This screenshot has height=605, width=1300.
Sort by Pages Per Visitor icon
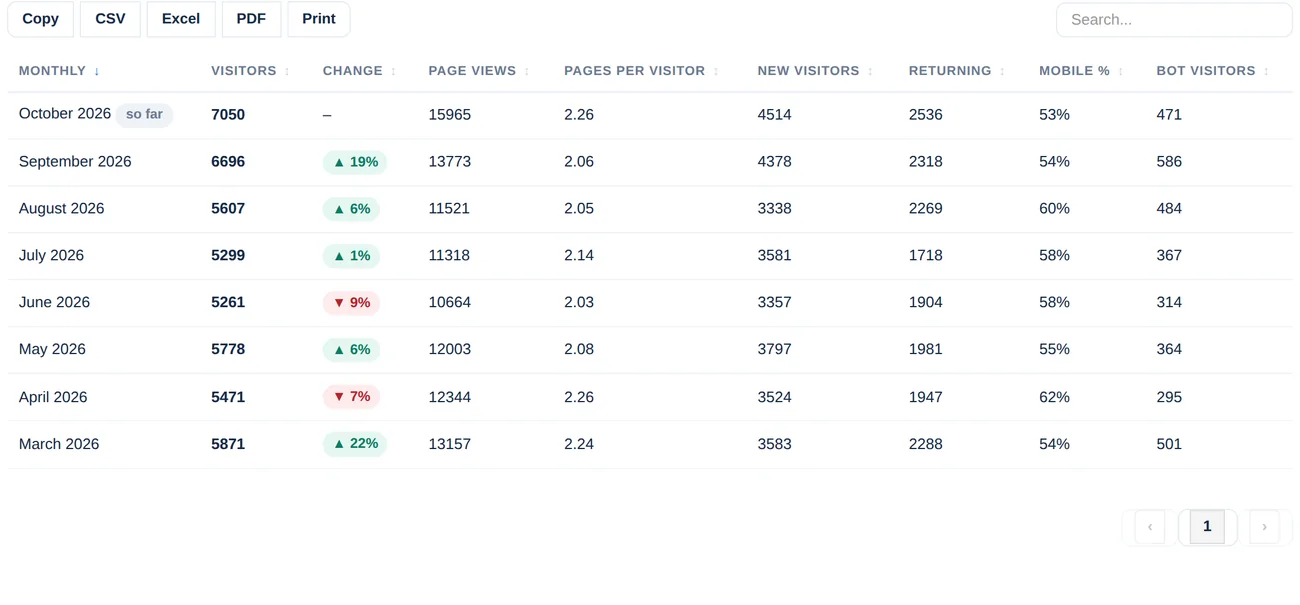(716, 71)
